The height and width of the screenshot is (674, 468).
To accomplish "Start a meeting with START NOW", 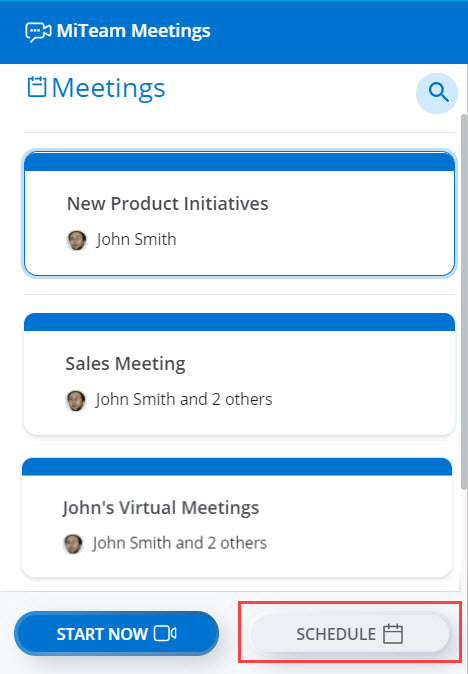I will tap(116, 634).
